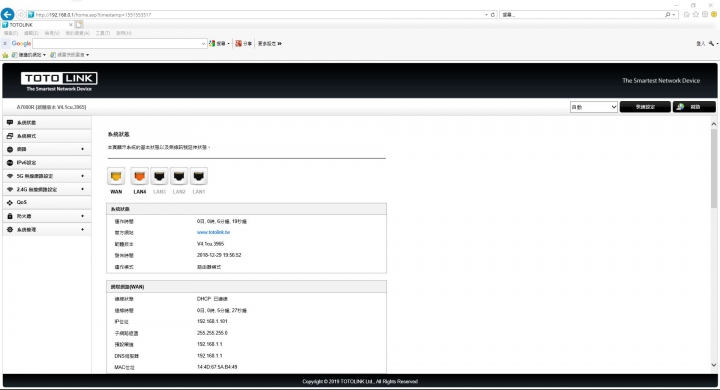Open the System Status sidebar item

click(47, 123)
